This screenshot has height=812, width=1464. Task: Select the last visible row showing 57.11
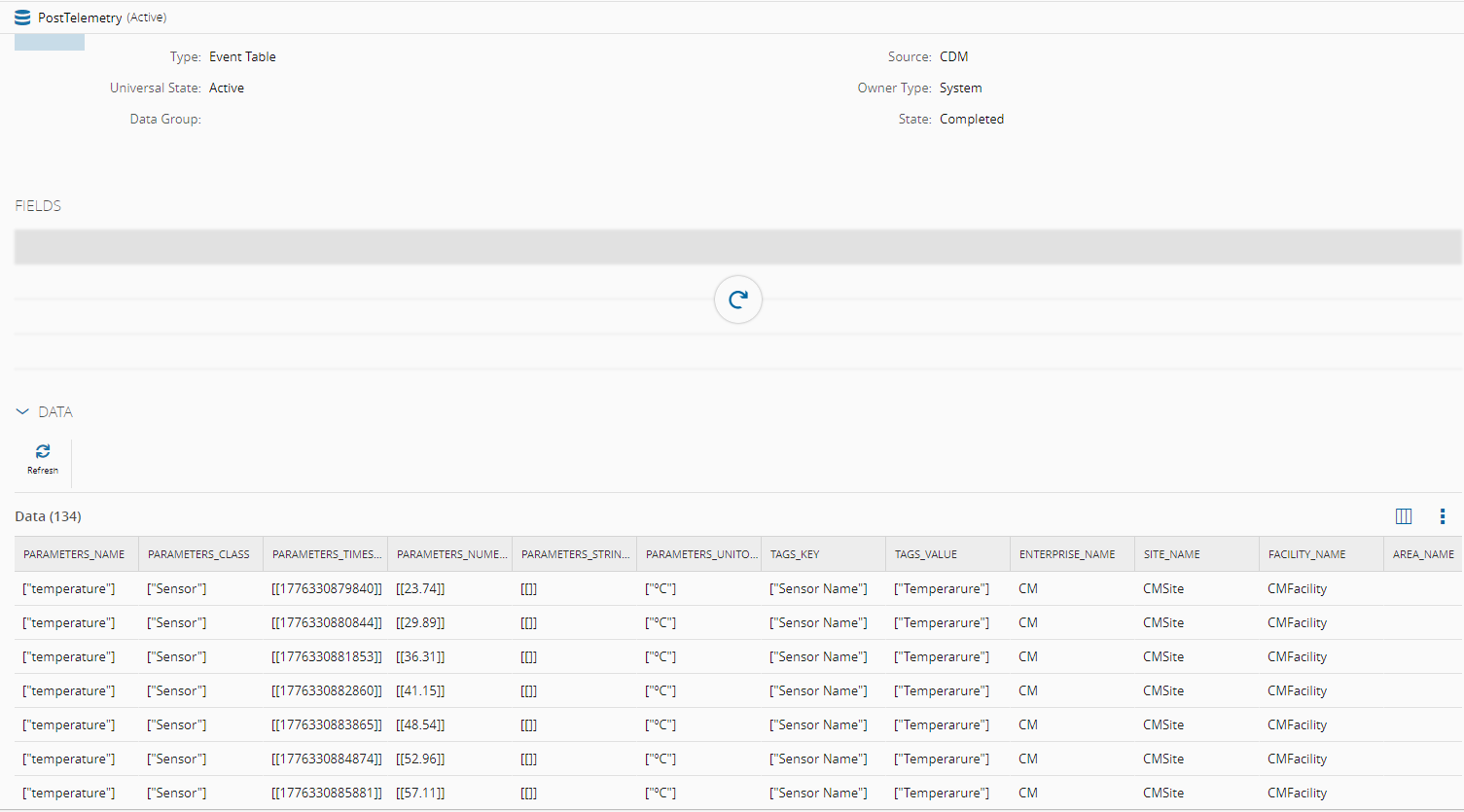(x=420, y=792)
